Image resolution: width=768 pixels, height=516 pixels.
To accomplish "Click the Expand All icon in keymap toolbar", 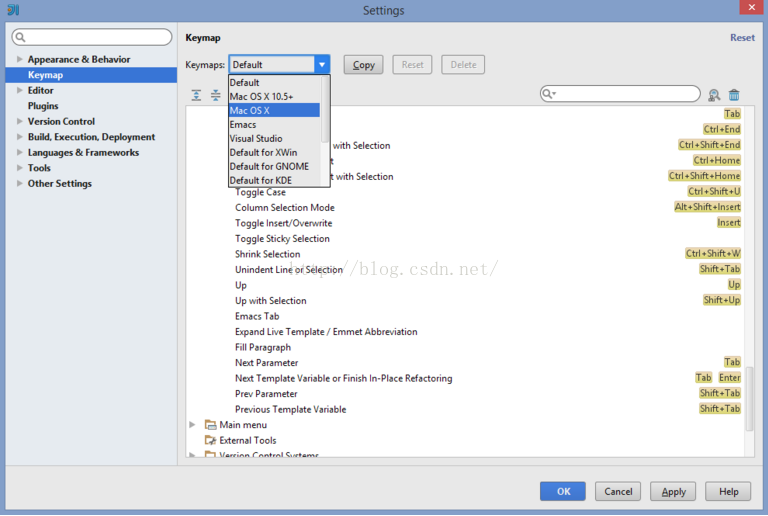I will coord(196,95).
